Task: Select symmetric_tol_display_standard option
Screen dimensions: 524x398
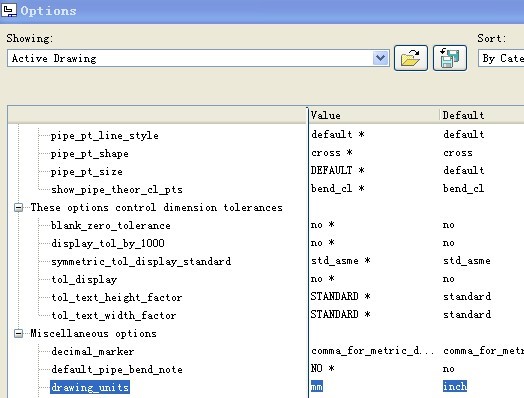Action: pyautogui.click(x=141, y=262)
